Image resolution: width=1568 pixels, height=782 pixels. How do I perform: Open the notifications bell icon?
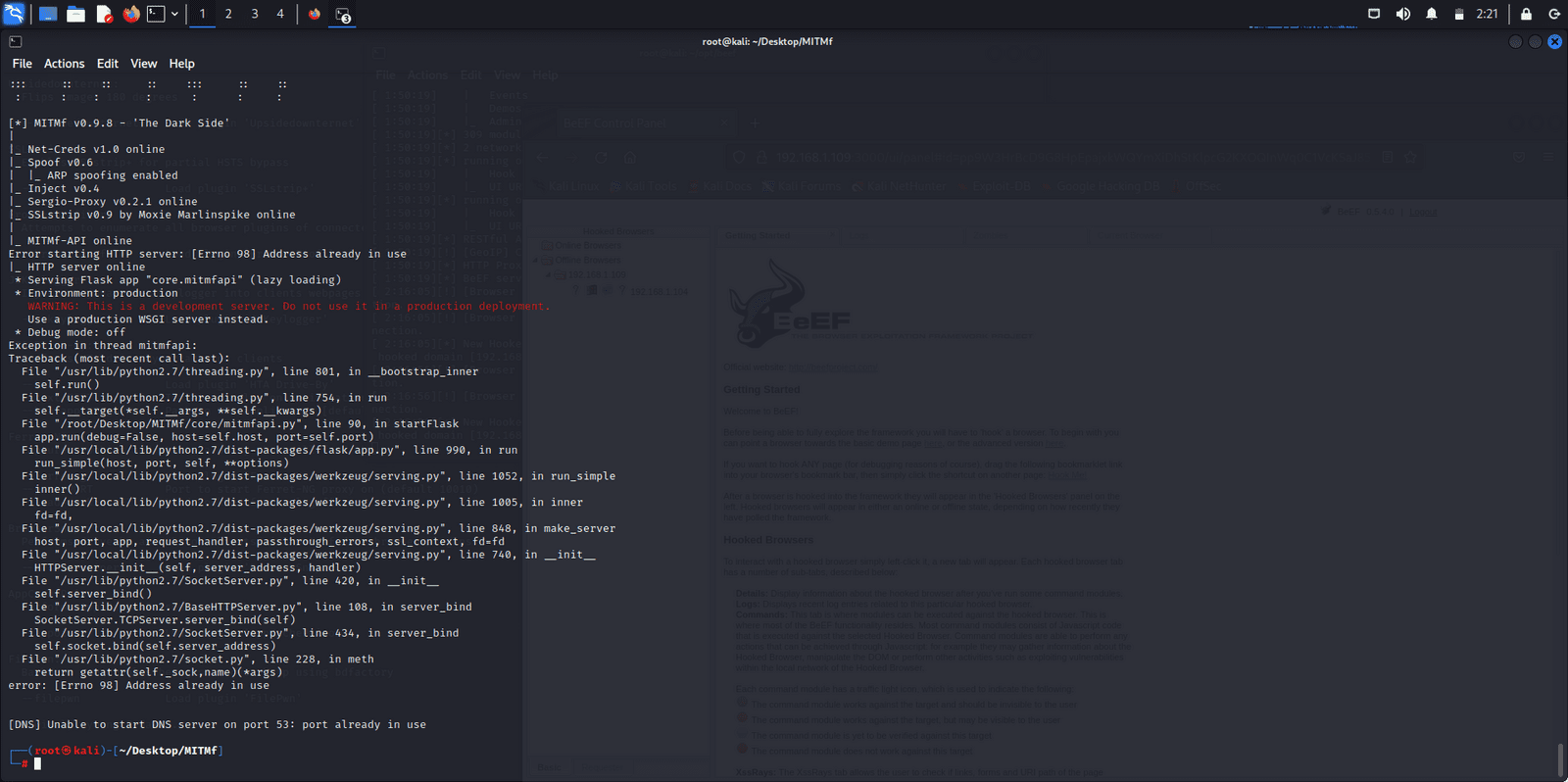pyautogui.click(x=1432, y=14)
